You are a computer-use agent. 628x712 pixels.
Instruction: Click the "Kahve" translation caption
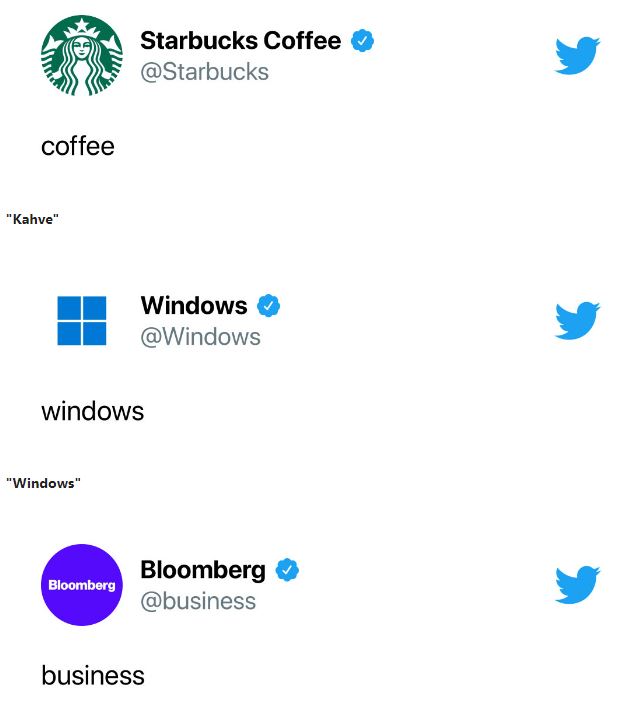point(32,219)
